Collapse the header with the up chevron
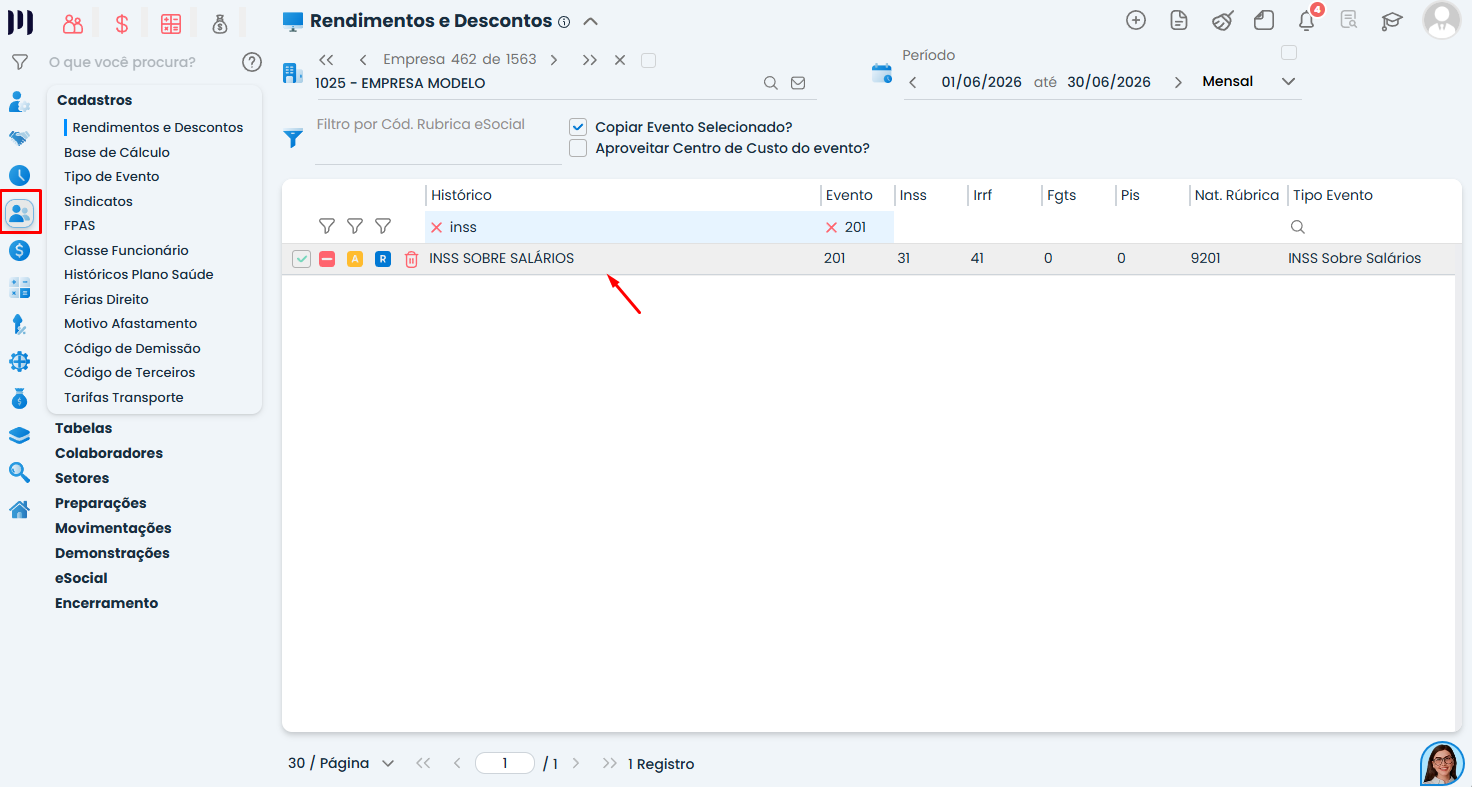Viewport: 1472px width, 787px height. tap(590, 21)
